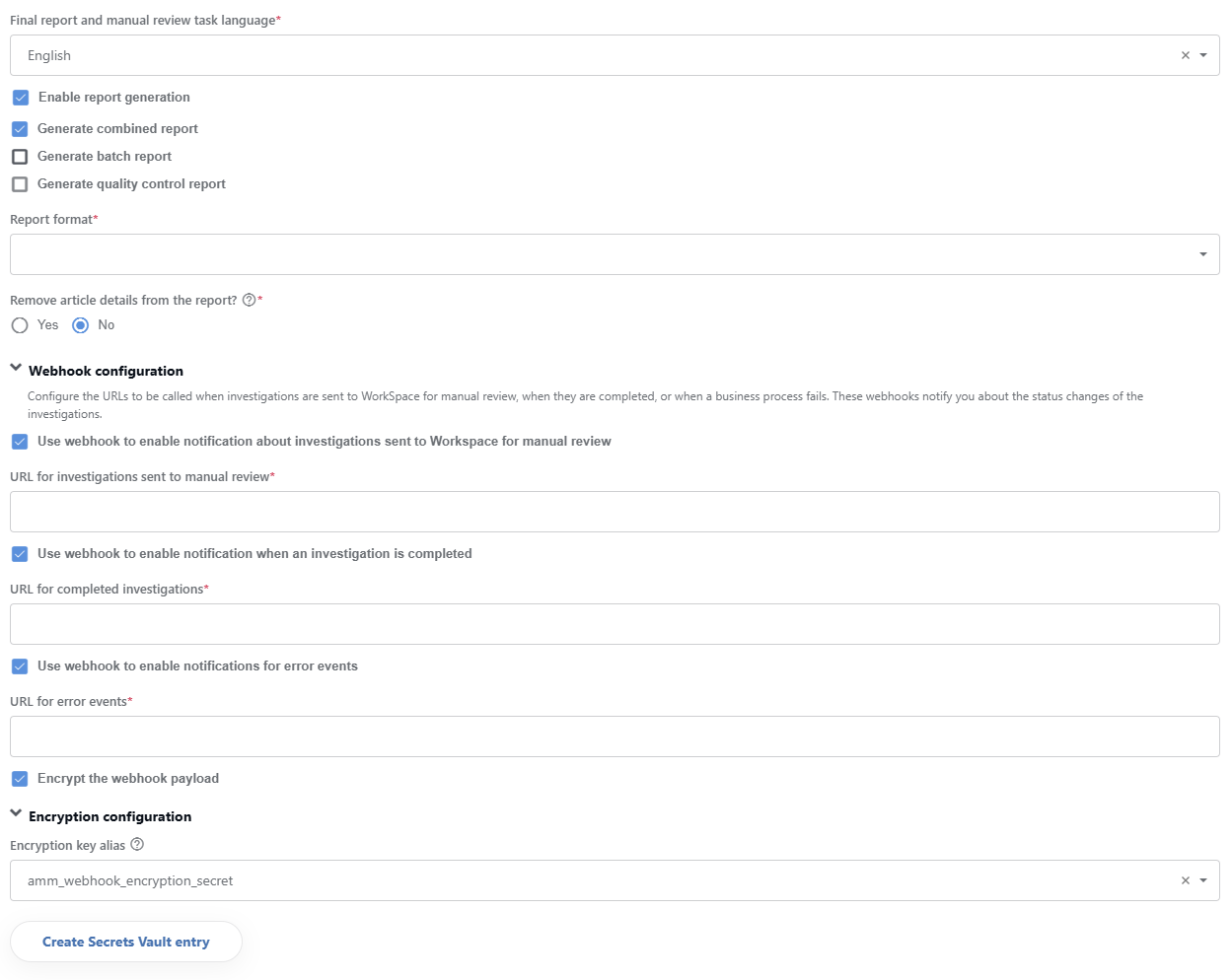Select the No radio button

(x=81, y=325)
